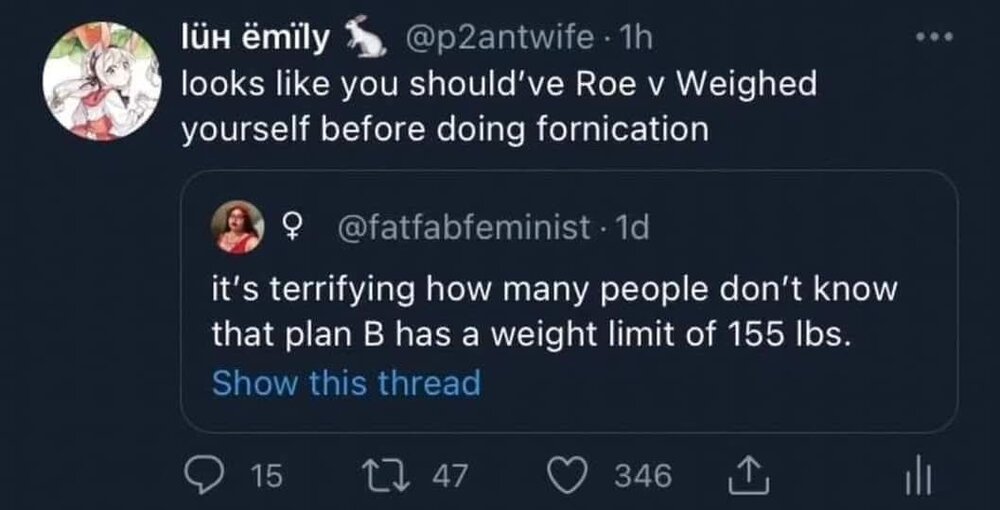Viewport: 1000px width, 510px height.
Task: Click the reply speech bubble icon
Action: tap(206, 476)
